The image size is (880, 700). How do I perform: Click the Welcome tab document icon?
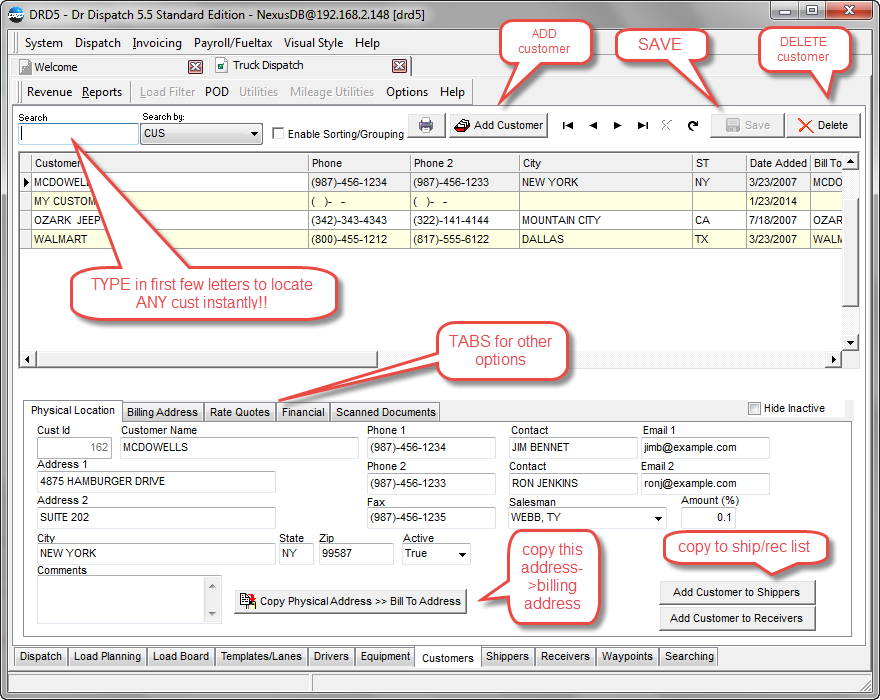(25, 67)
